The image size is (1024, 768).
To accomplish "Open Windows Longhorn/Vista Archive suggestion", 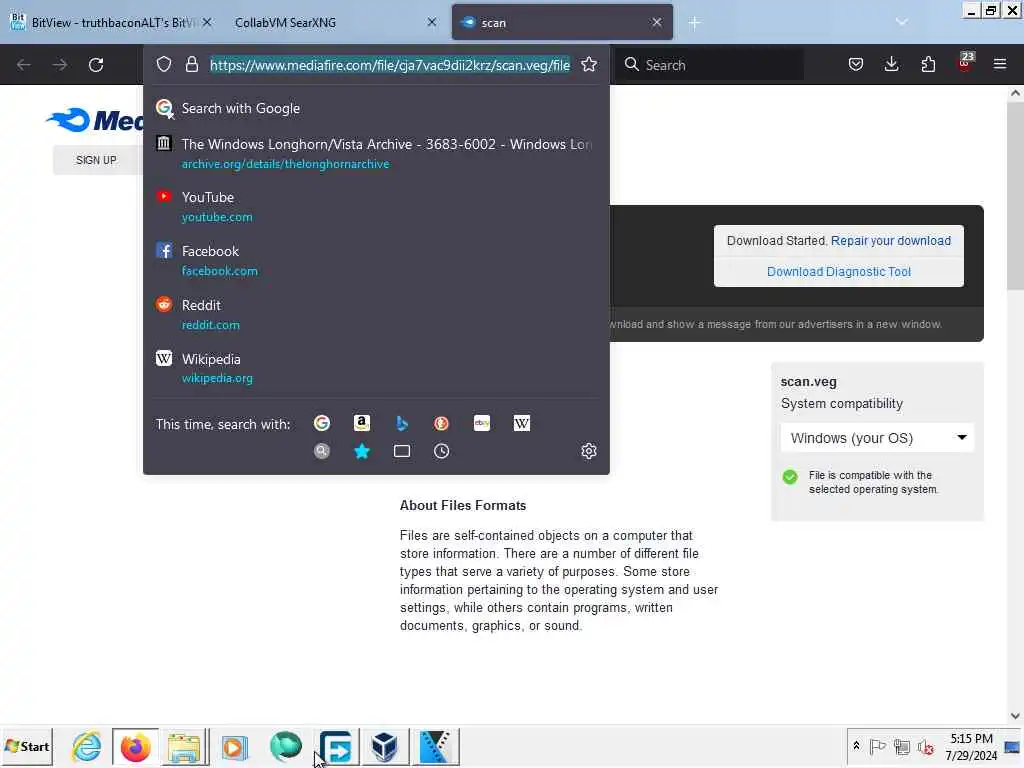I will (x=376, y=153).
